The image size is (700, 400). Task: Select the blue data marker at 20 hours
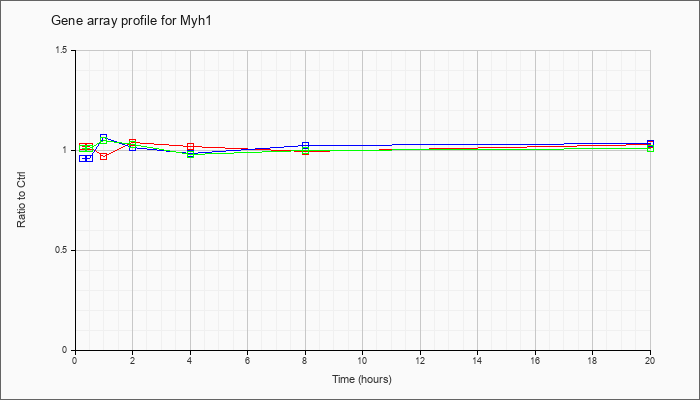[651, 143]
